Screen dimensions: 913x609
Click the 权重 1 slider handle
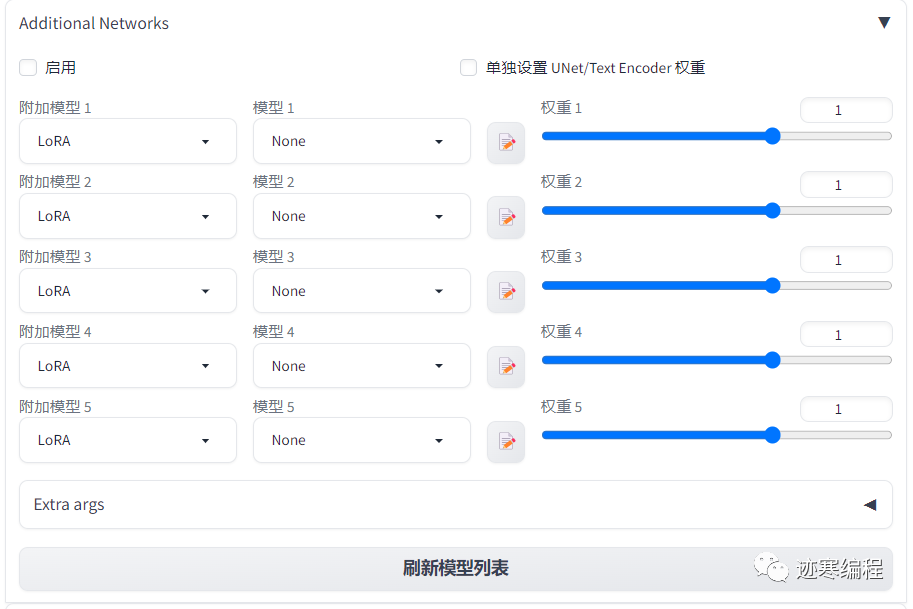pos(772,136)
